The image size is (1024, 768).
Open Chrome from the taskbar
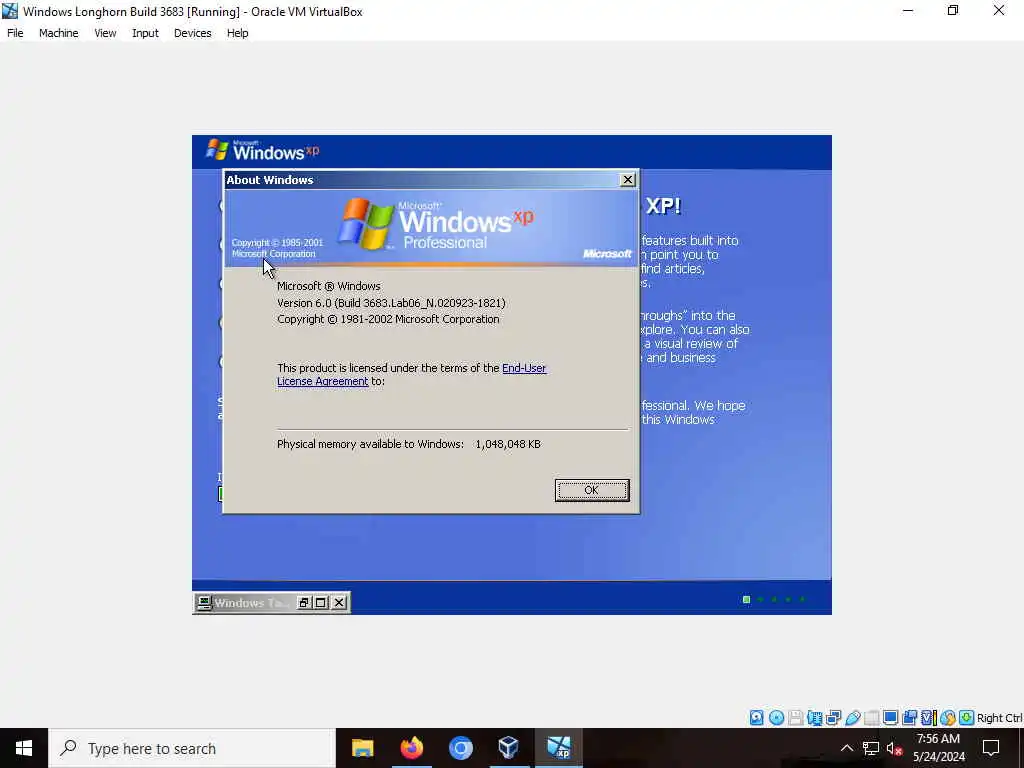[x=460, y=748]
